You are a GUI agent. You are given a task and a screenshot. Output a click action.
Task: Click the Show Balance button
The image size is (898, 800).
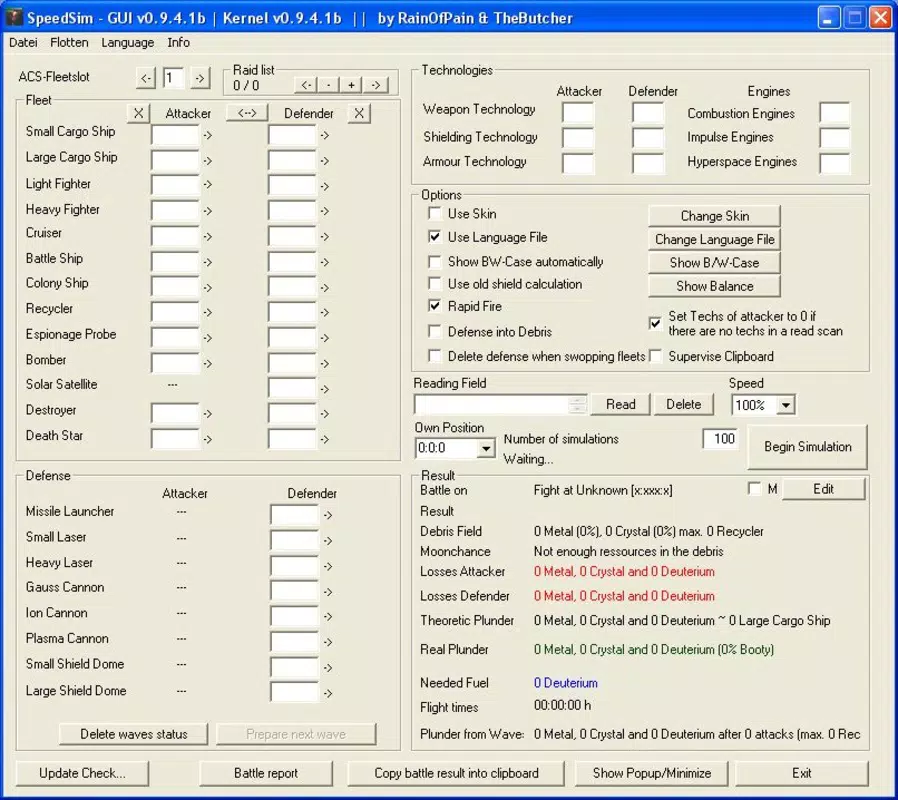714,286
